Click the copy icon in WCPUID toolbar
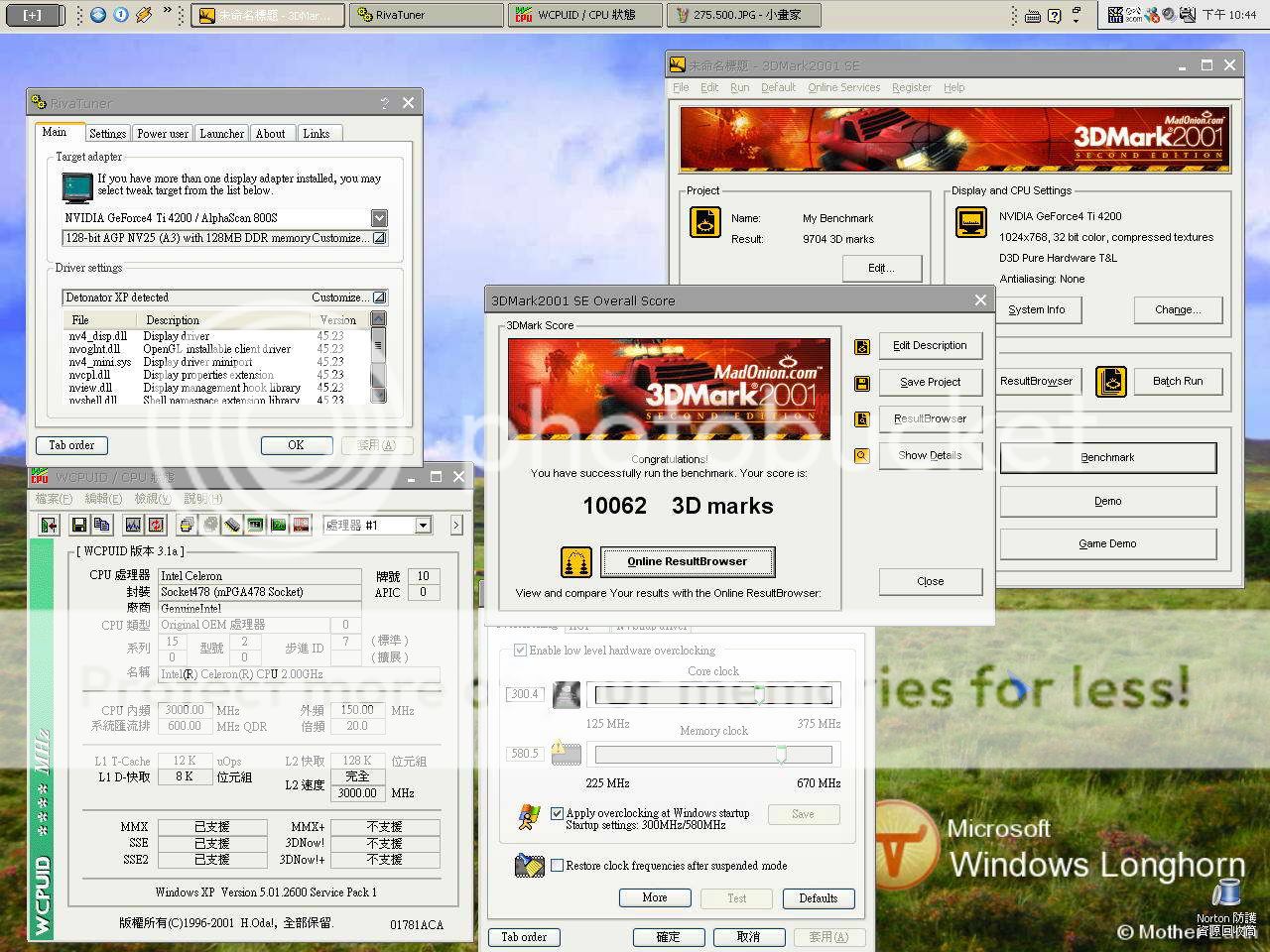This screenshot has height=952, width=1270. pos(102,526)
